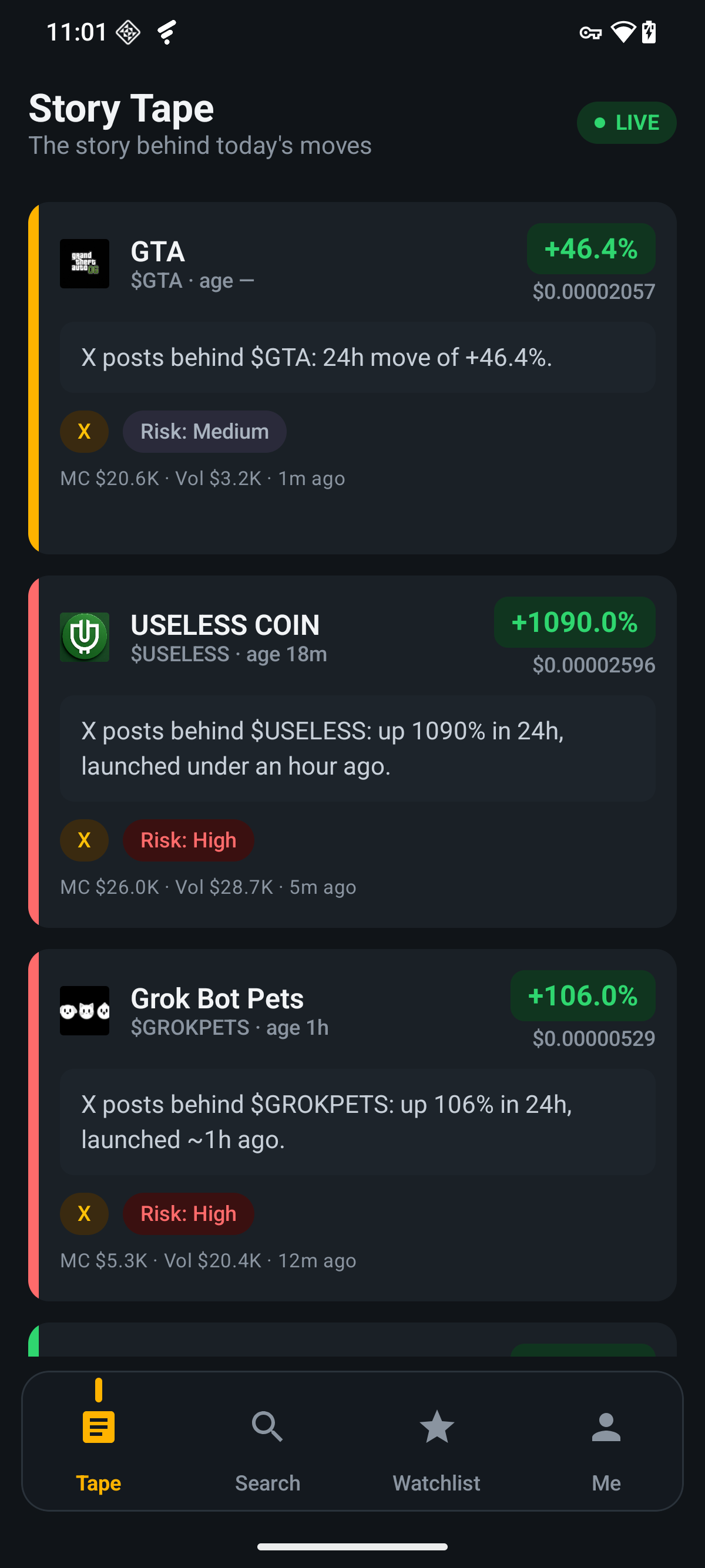Tap the VPN key status bar icon
Viewport: 705px width, 1568px height.
tap(590, 32)
